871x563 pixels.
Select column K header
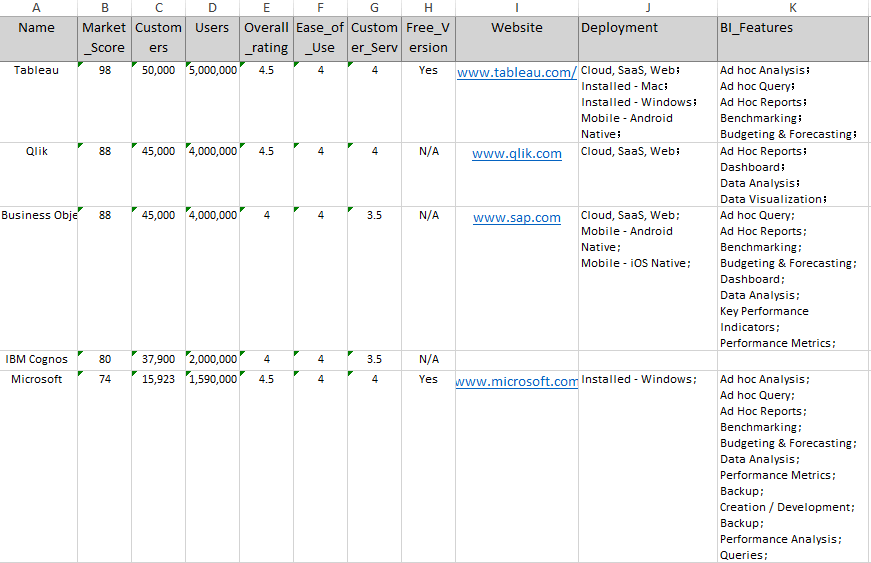(793, 8)
